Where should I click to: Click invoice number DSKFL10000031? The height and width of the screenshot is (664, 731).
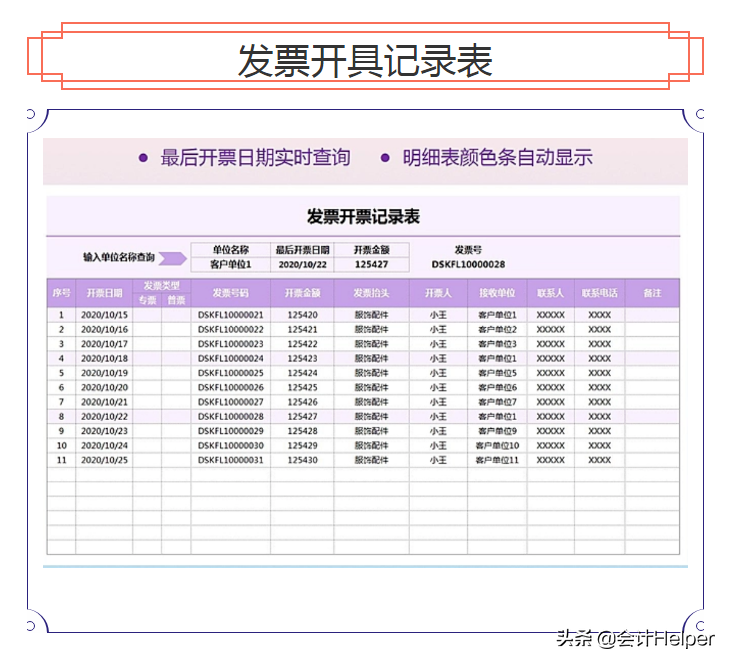click(231, 460)
